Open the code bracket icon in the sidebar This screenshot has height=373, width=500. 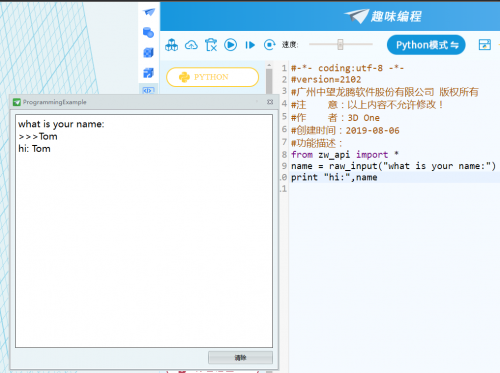point(148,90)
